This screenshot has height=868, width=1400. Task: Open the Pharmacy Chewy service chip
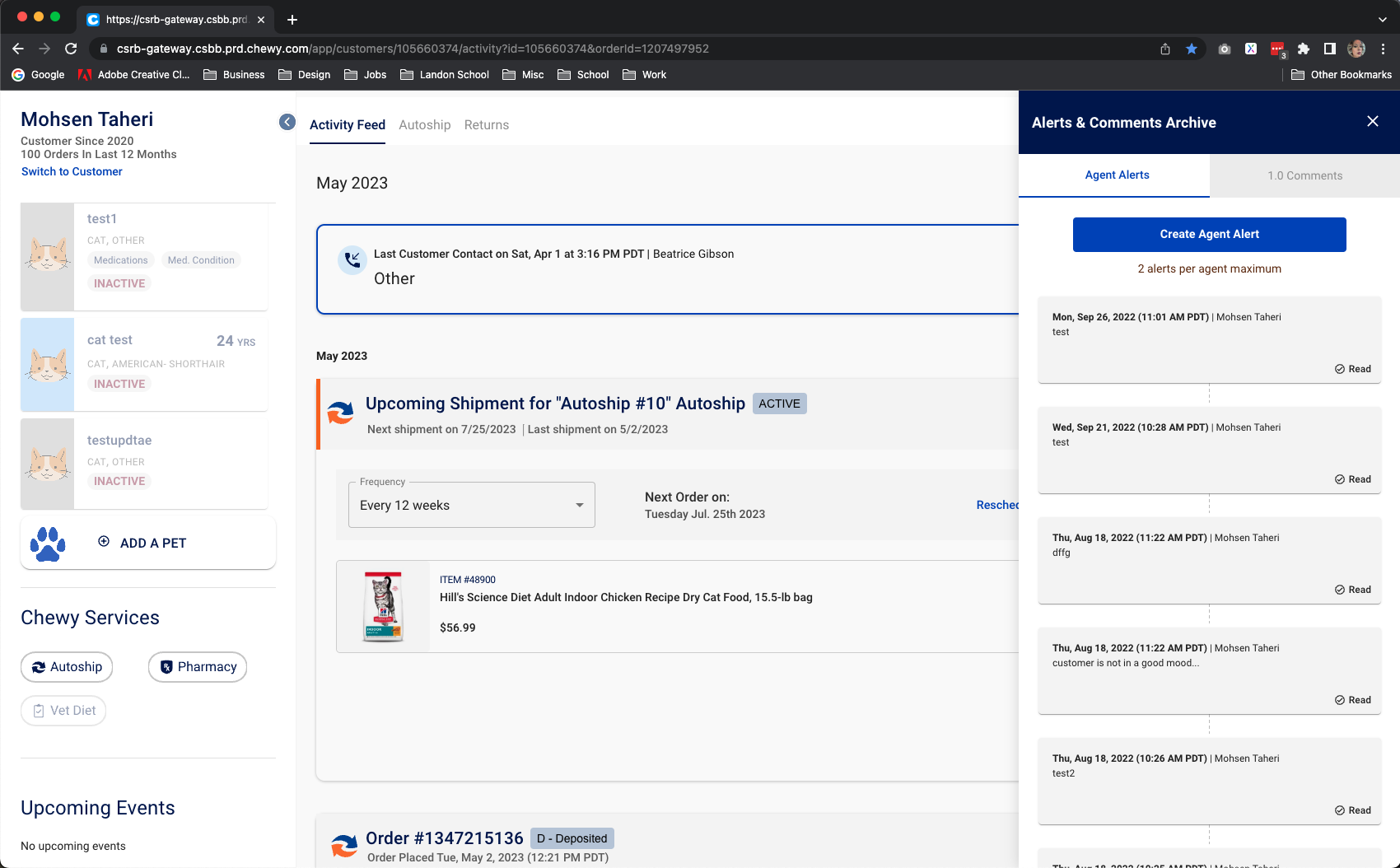point(198,667)
